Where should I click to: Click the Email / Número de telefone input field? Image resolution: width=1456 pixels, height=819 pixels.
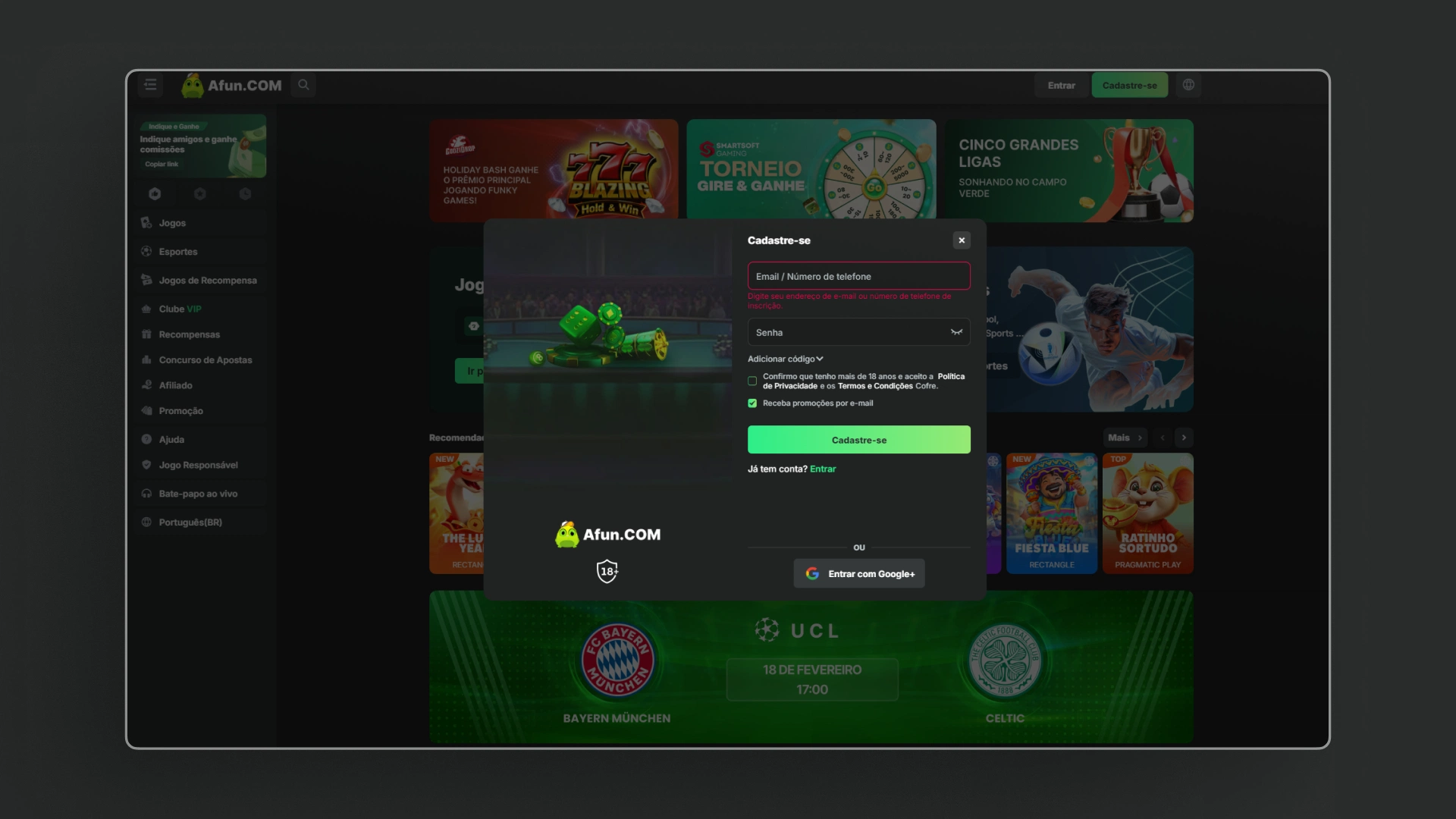pyautogui.click(x=858, y=275)
